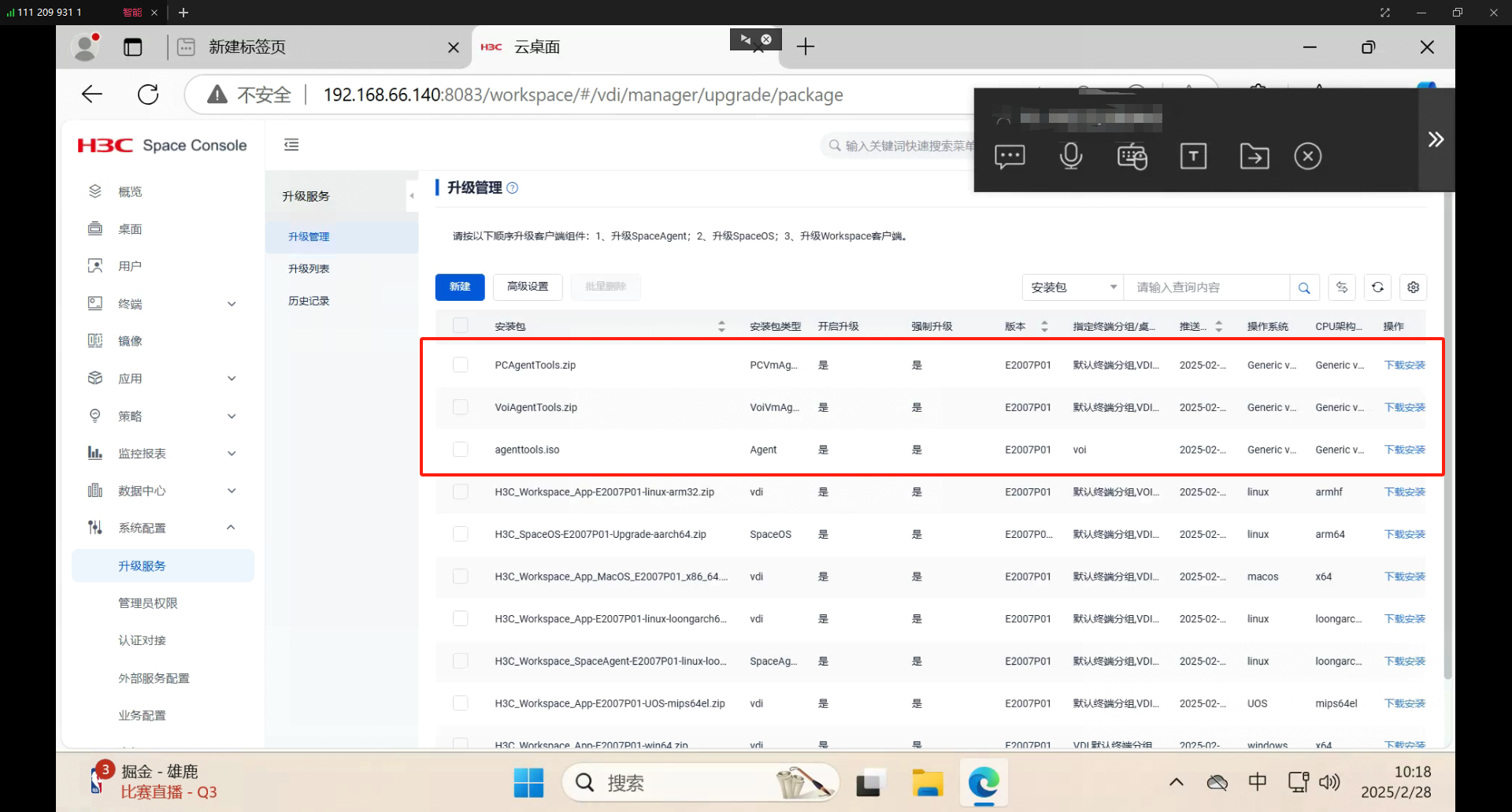Viewport: 1512px width, 812px height.
Task: Click the help icon beside 升级管理
Action: coord(513,187)
